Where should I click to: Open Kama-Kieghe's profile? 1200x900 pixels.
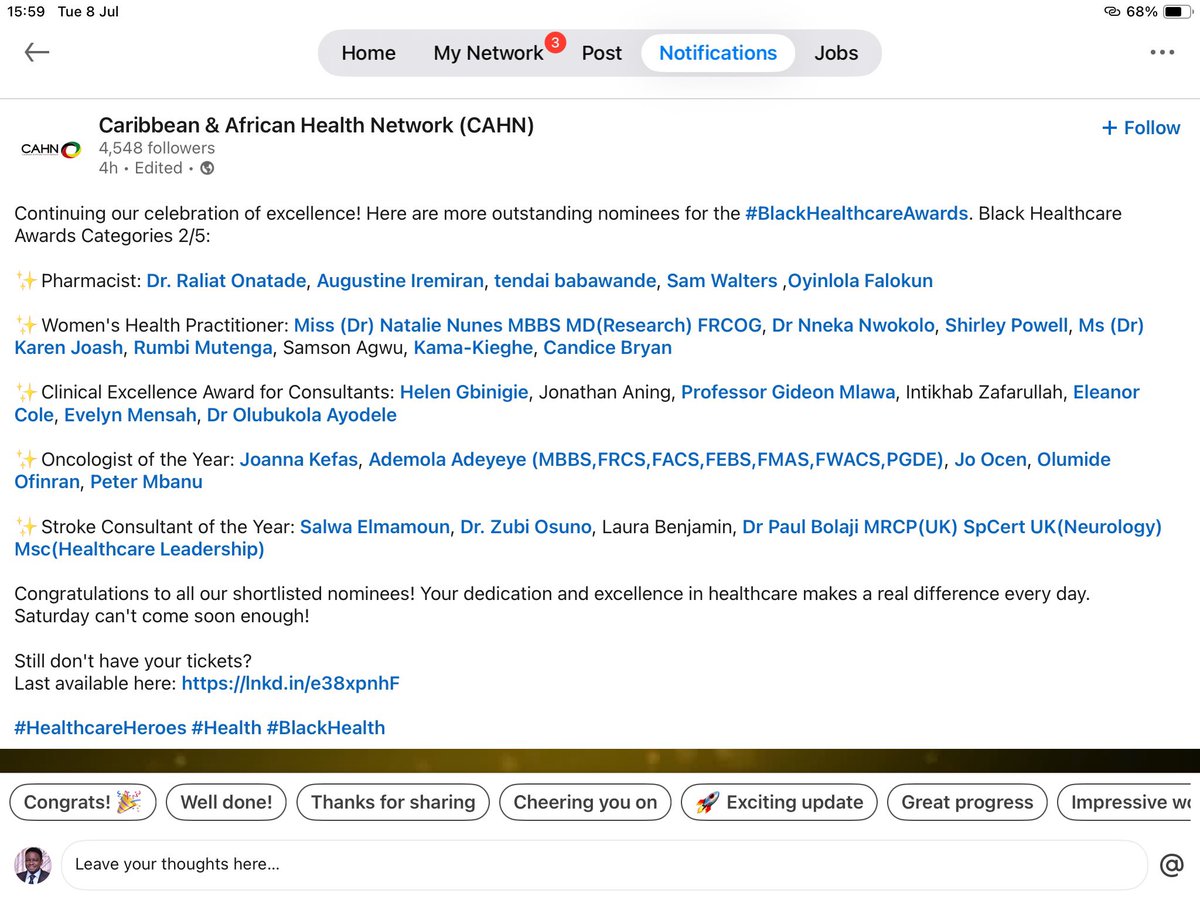(473, 348)
